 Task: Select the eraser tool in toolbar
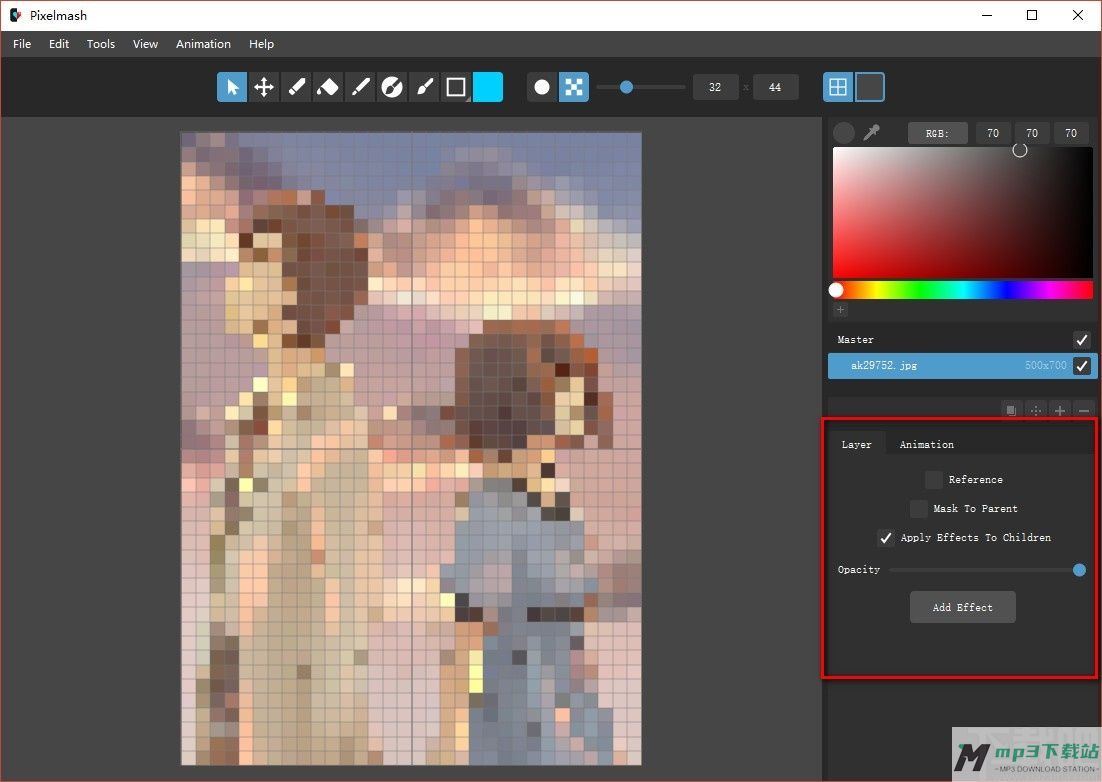click(296, 87)
